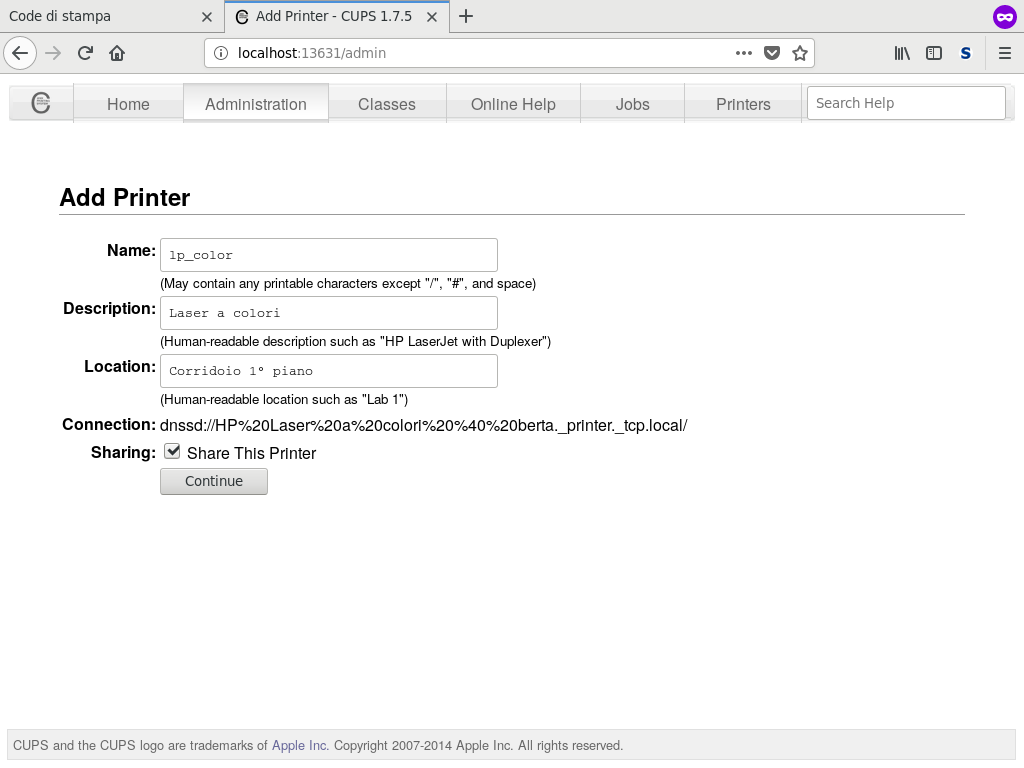Click the Add Printer heading

coord(125,197)
